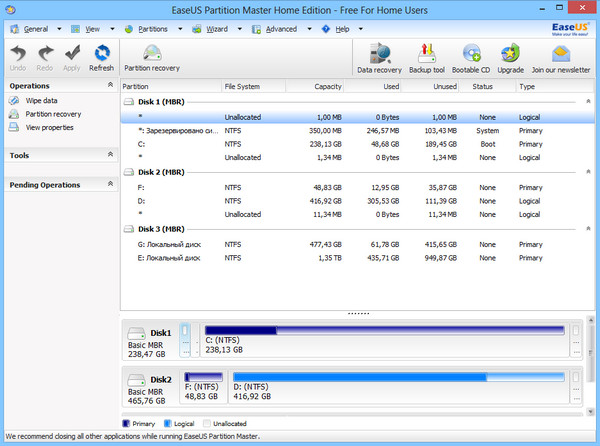Sort by the Status column header
The image size is (600, 446).
(488, 86)
